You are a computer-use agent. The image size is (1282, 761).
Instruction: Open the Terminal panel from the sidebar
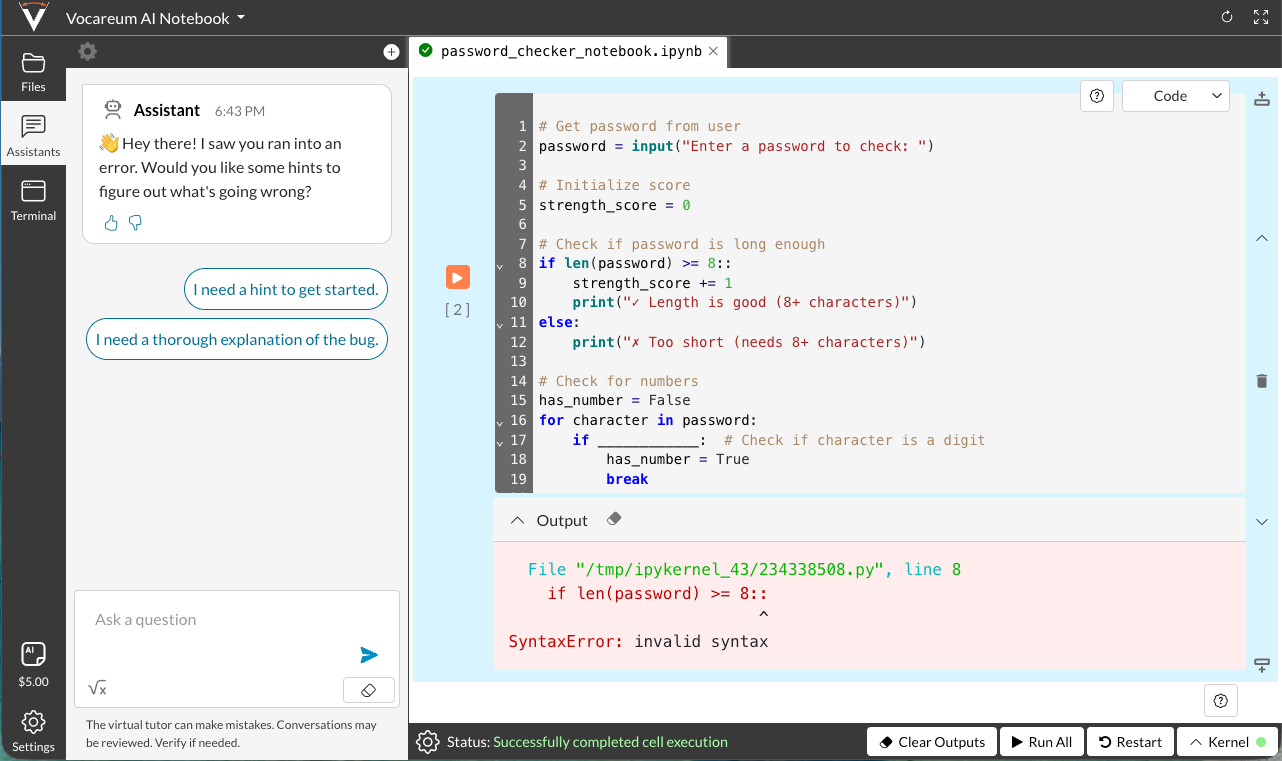pos(33,200)
